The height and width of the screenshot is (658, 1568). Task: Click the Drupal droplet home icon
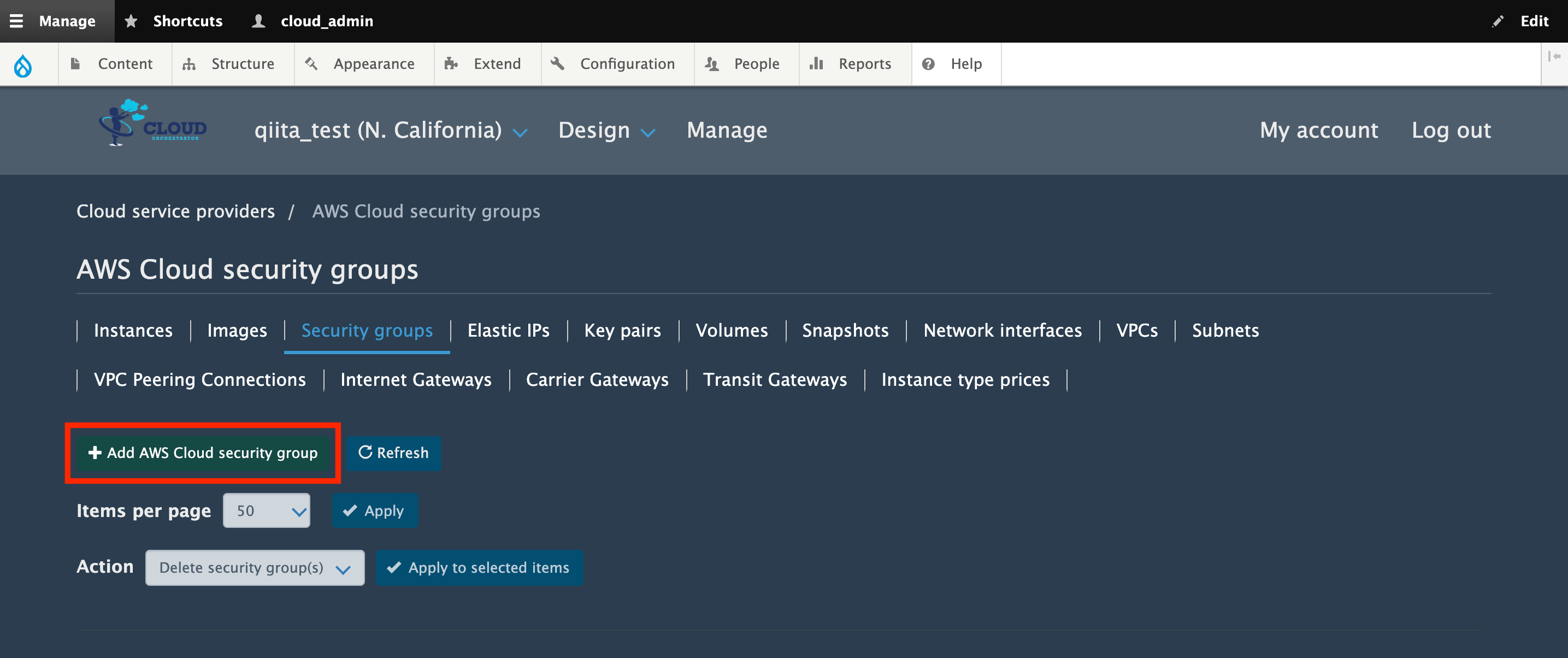22,65
